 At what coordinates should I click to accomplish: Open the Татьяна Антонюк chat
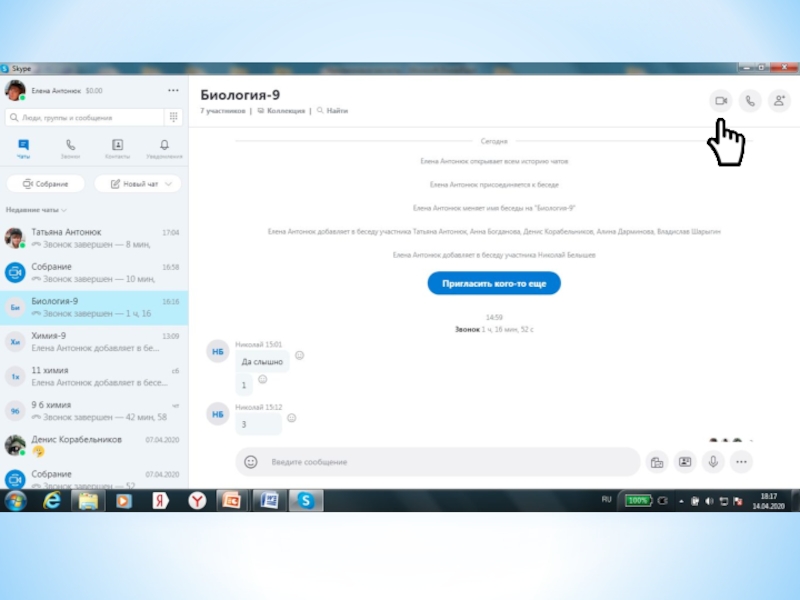pyautogui.click(x=94, y=238)
